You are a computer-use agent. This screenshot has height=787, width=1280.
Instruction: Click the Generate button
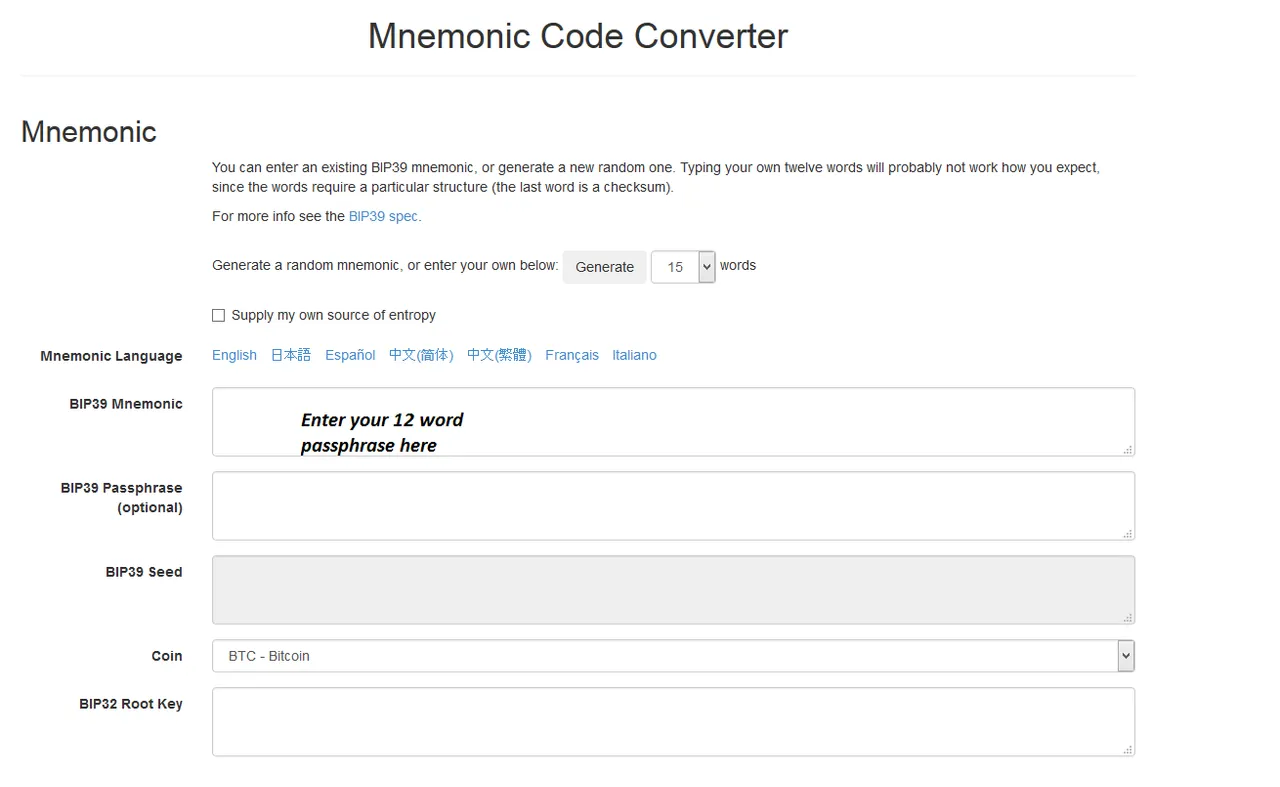pos(605,267)
